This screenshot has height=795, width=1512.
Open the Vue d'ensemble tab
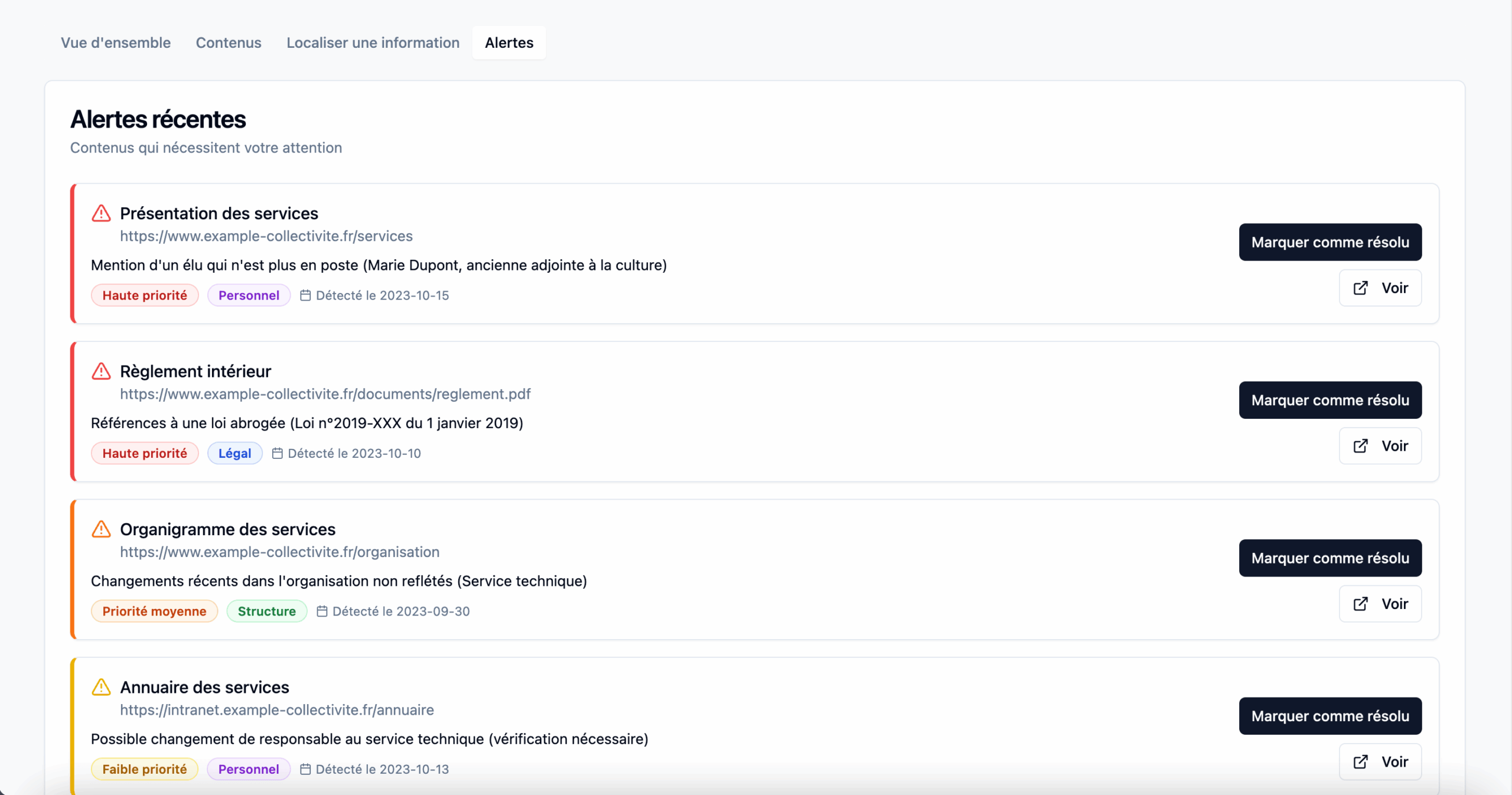pyautogui.click(x=116, y=43)
